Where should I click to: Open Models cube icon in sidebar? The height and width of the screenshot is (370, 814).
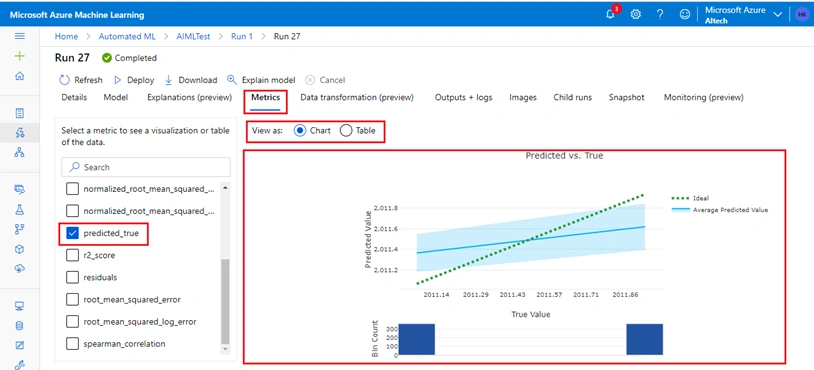20,249
